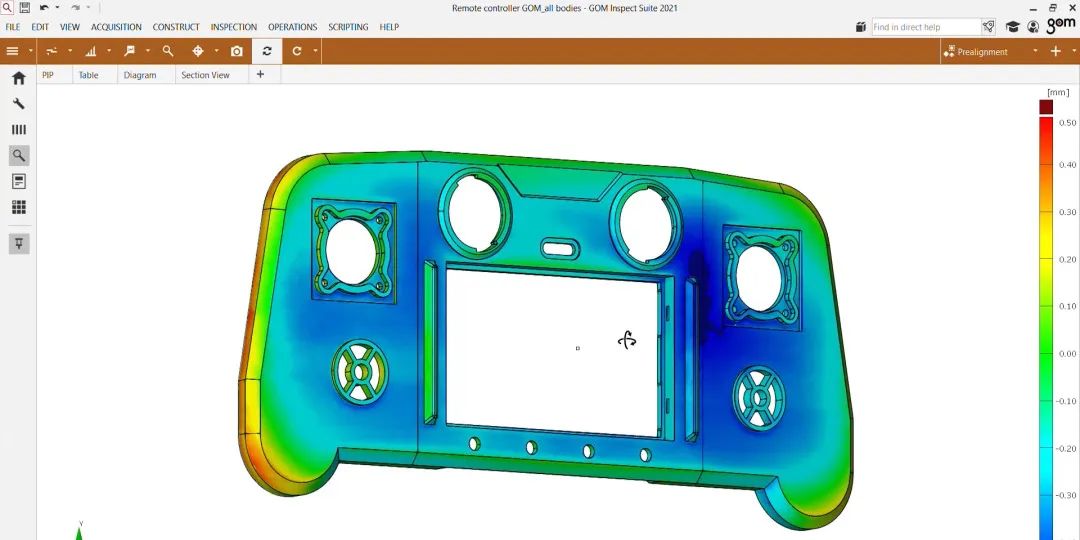This screenshot has width=1080, height=540.
Task: Add a new view tab with plus
Action: 260,74
